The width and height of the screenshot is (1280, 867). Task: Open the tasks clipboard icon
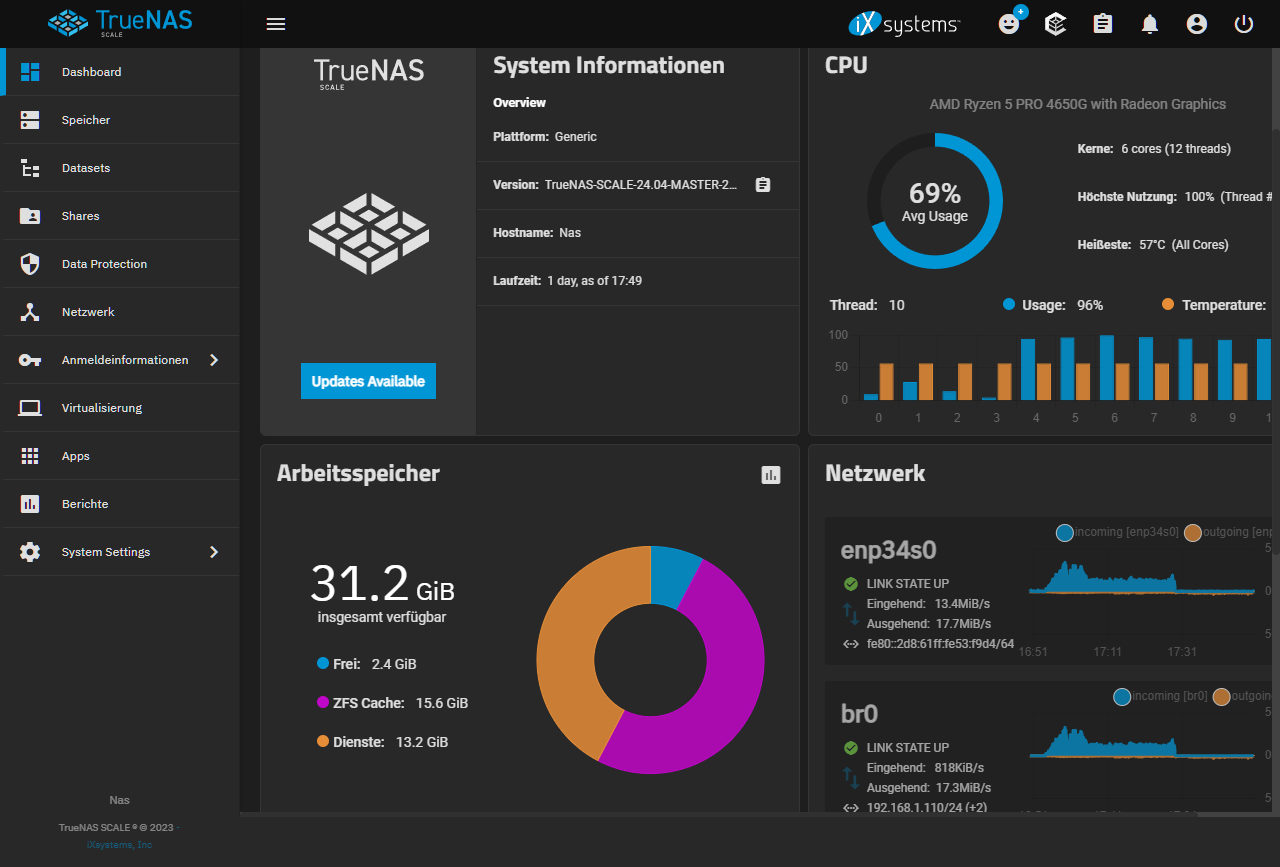[x=1103, y=24]
